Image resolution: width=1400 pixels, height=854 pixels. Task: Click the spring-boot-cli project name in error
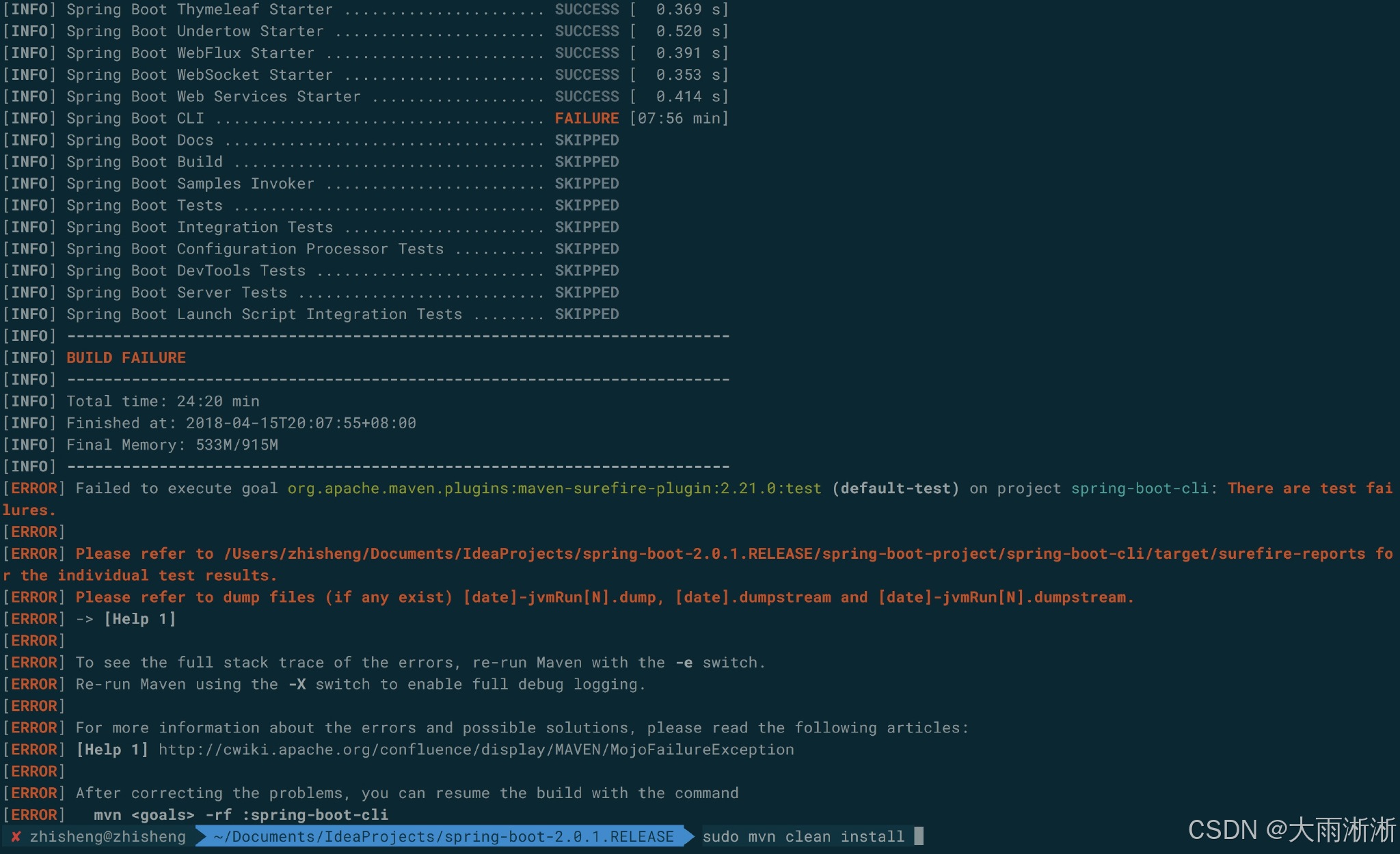click(x=1140, y=488)
